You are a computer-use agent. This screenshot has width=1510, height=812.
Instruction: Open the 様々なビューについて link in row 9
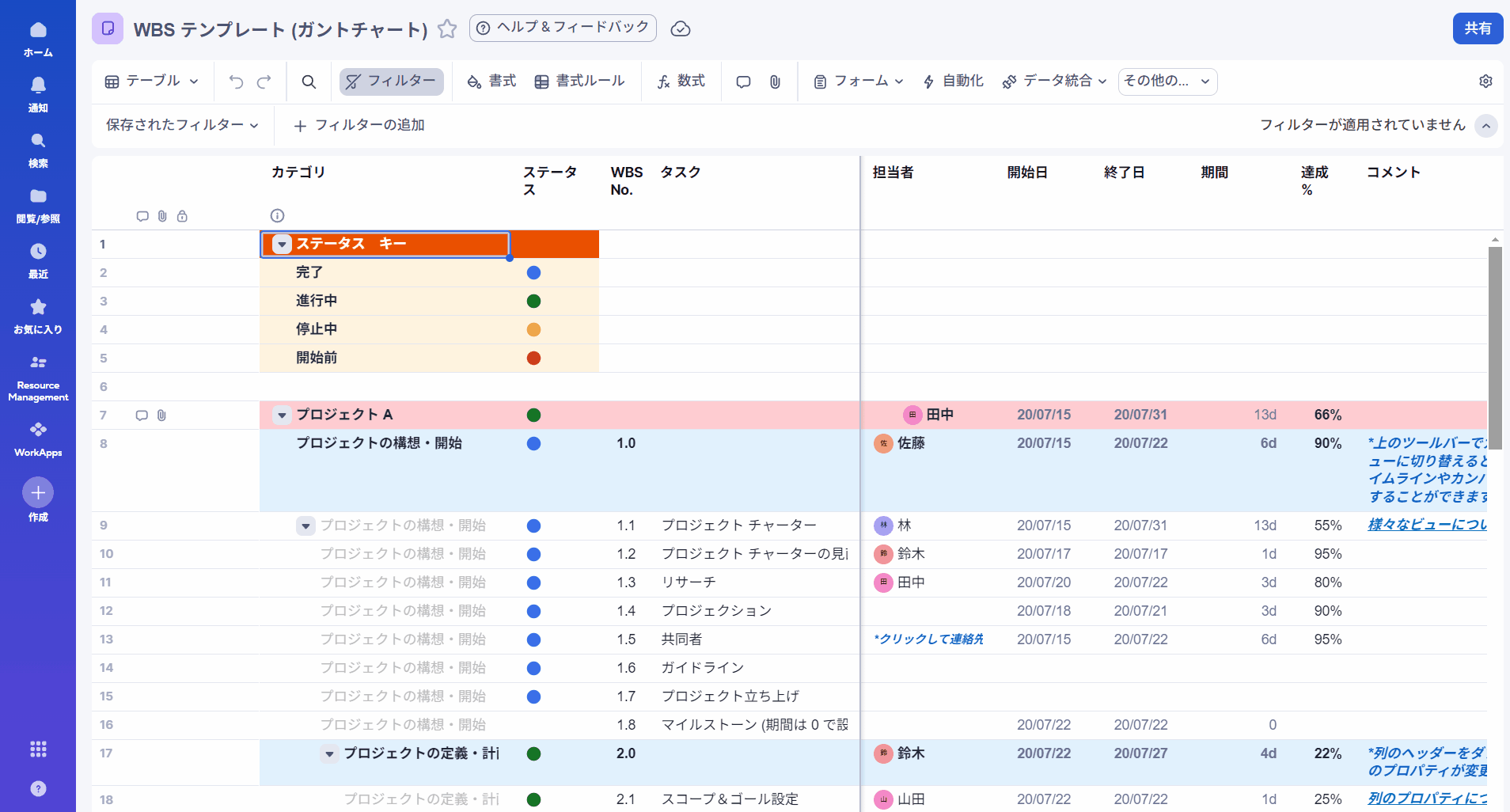coord(1427,525)
